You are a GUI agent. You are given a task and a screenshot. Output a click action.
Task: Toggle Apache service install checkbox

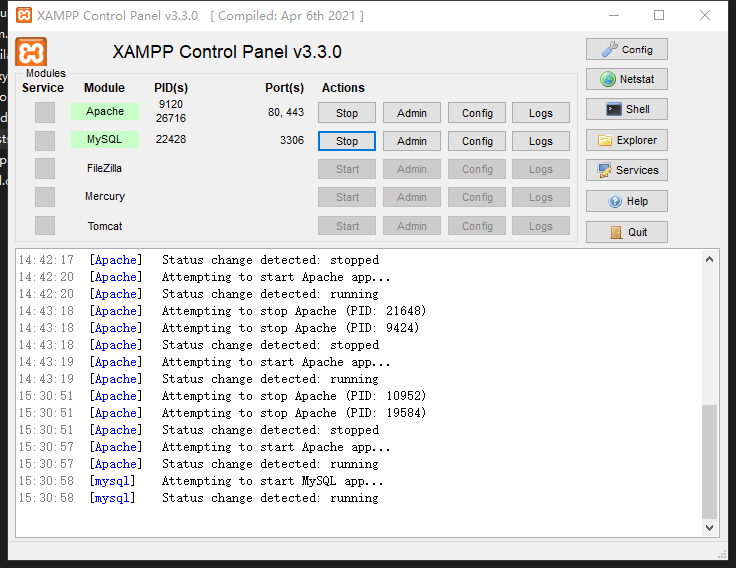[45, 113]
